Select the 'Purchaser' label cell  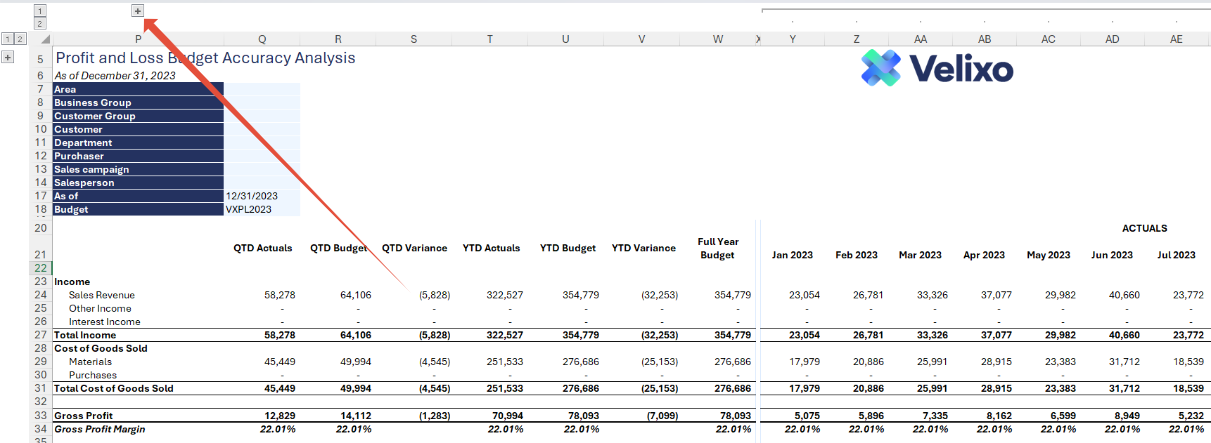click(x=138, y=156)
